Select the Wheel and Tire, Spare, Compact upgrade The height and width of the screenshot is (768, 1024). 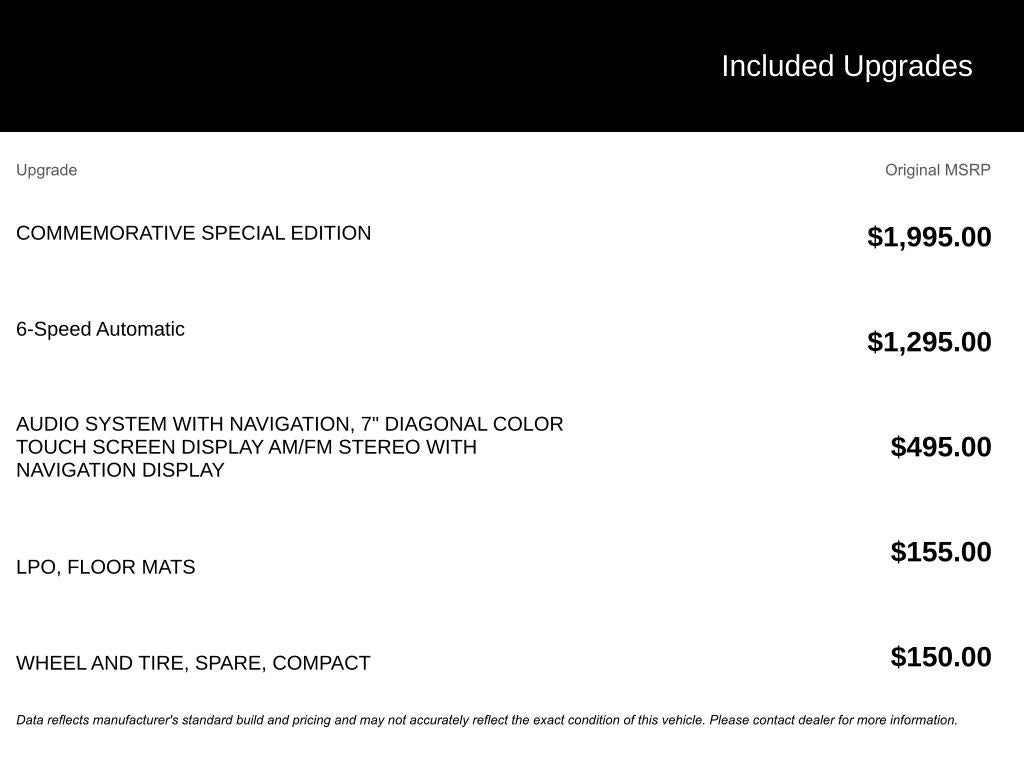(x=193, y=663)
